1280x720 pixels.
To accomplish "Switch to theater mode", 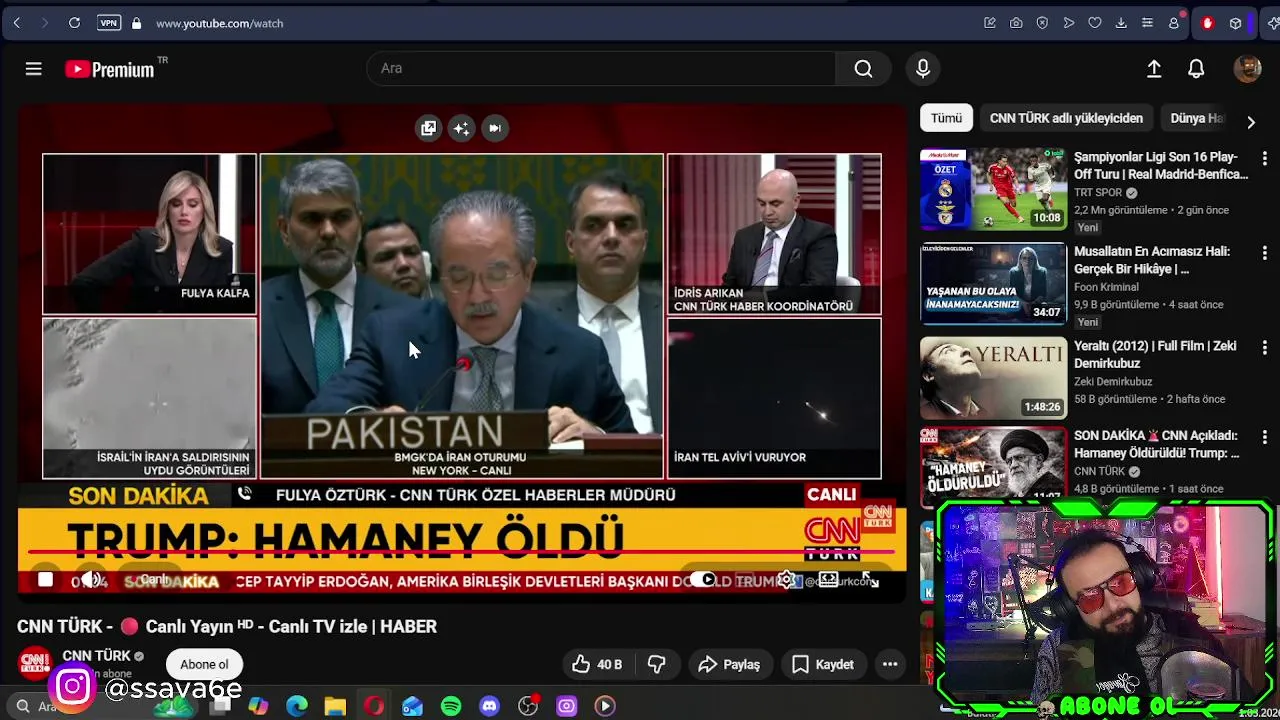I will coord(829,580).
